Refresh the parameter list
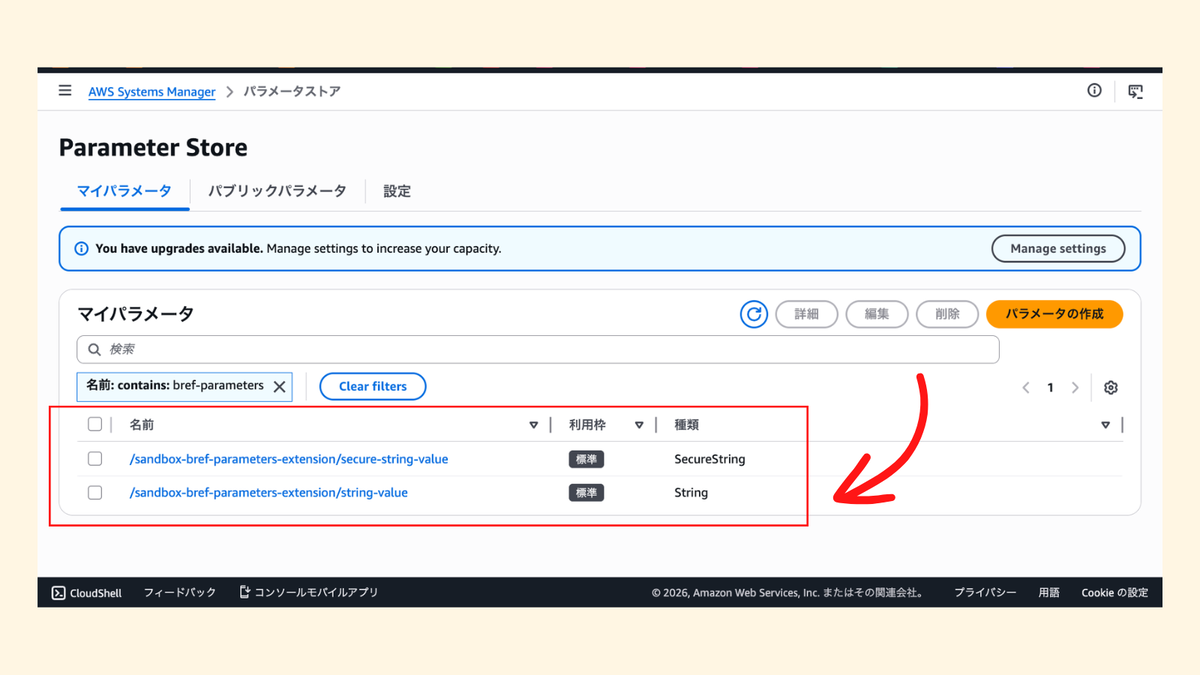 [754, 314]
